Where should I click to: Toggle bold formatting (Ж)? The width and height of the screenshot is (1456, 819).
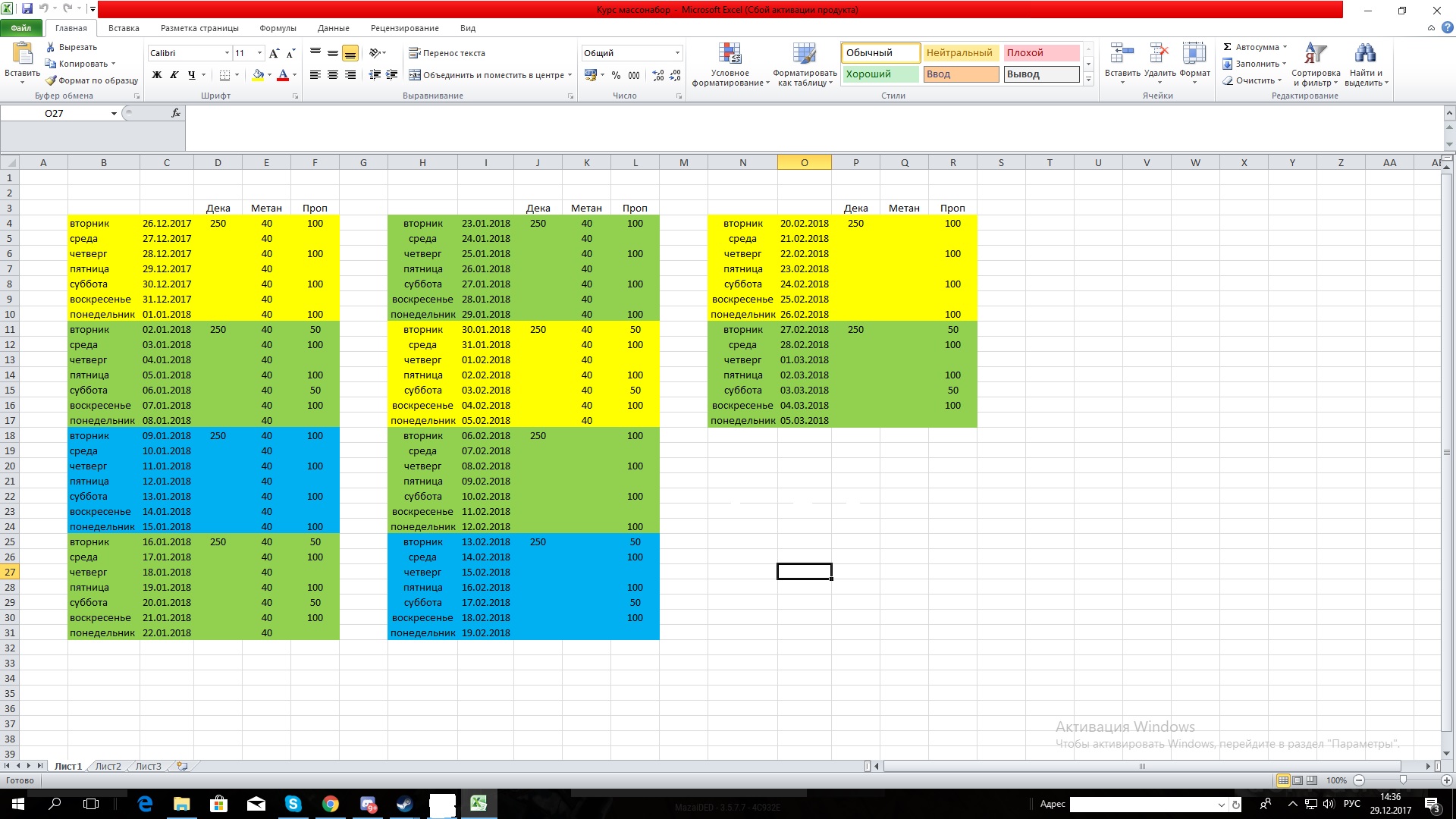coord(157,75)
